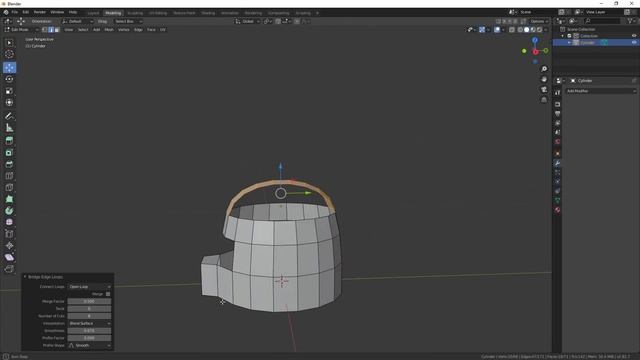Select the Smooth tool
The width and height of the screenshot is (640, 360).
click(x=9, y=222)
